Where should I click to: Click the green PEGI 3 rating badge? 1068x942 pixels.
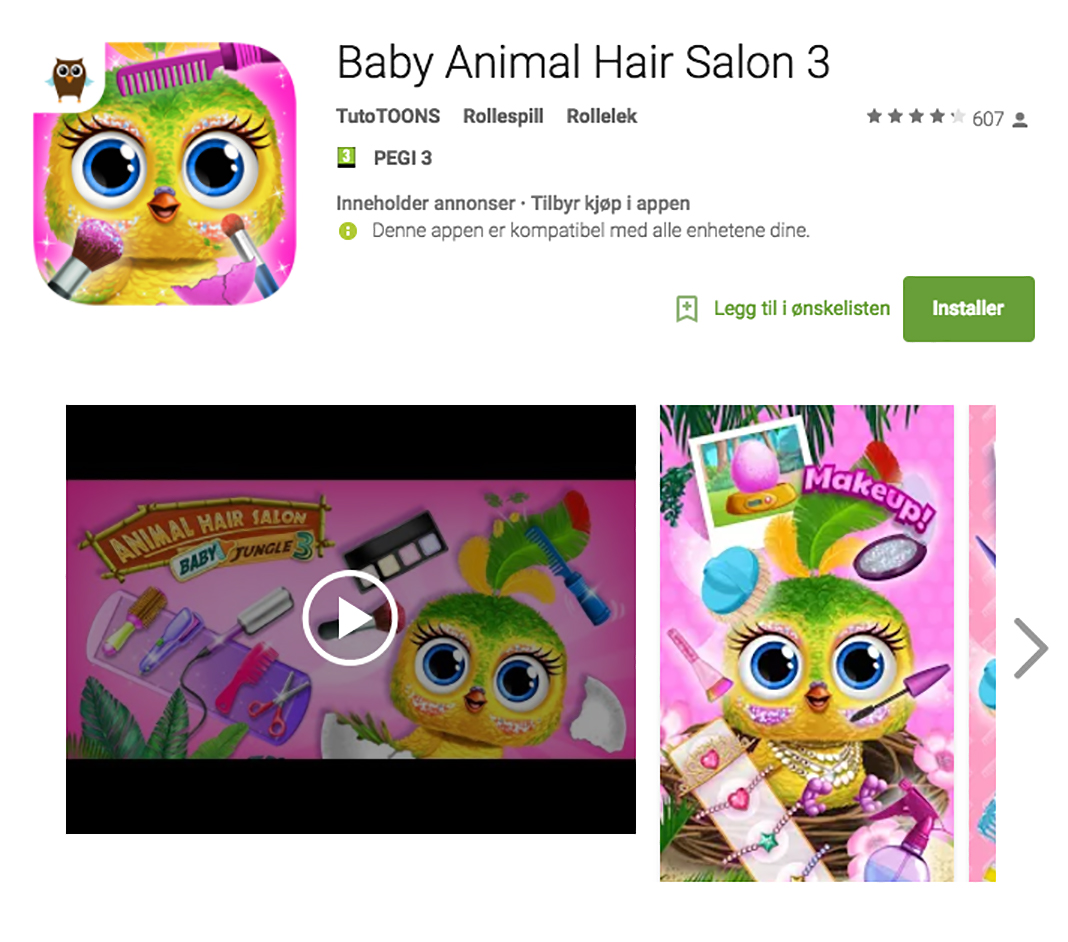point(346,158)
